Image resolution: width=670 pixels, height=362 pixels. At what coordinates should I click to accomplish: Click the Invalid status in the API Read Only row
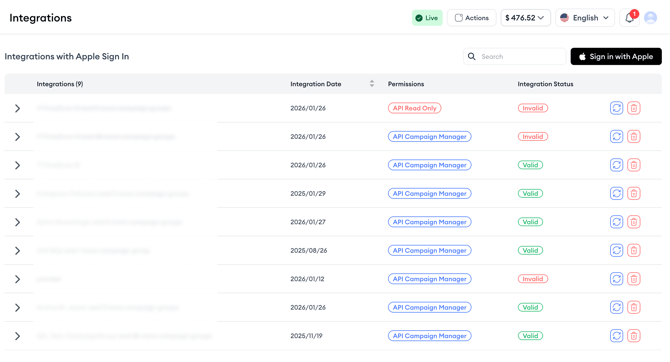pos(533,108)
